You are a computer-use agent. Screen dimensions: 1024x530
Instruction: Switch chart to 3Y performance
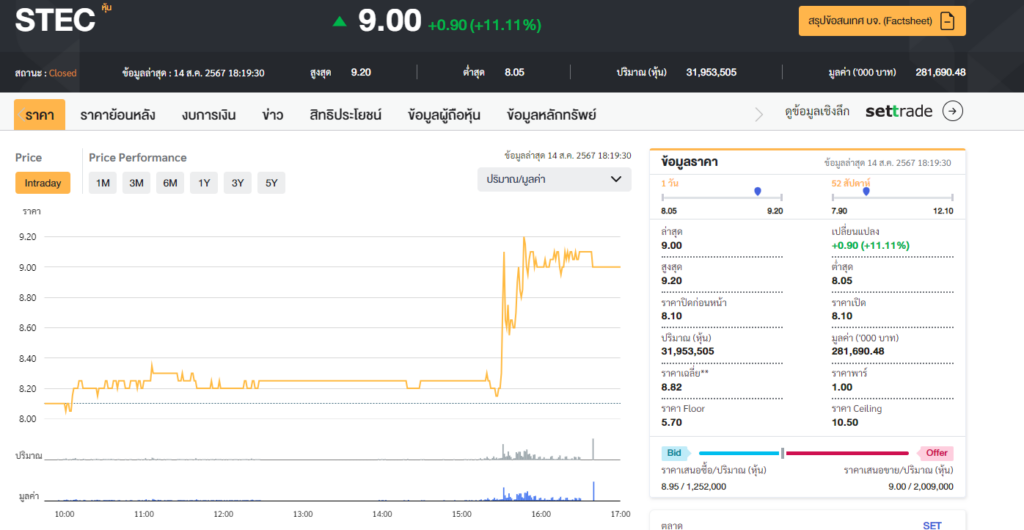(x=238, y=183)
